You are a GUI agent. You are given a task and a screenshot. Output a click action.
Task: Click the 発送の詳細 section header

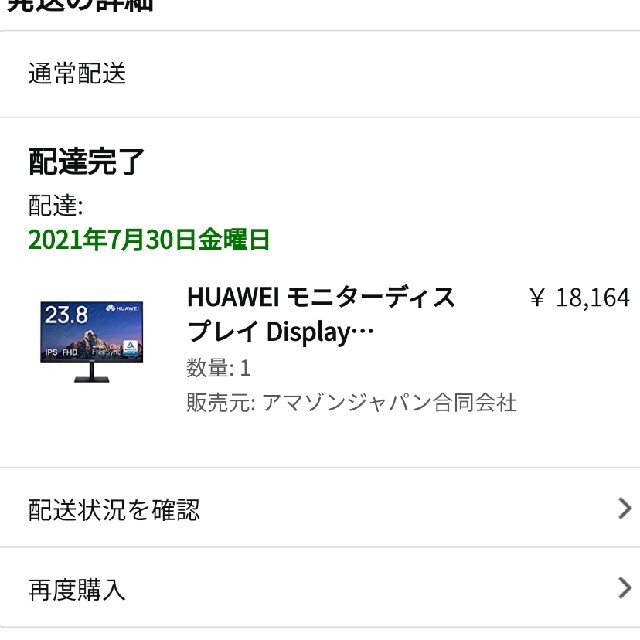click(80, 6)
